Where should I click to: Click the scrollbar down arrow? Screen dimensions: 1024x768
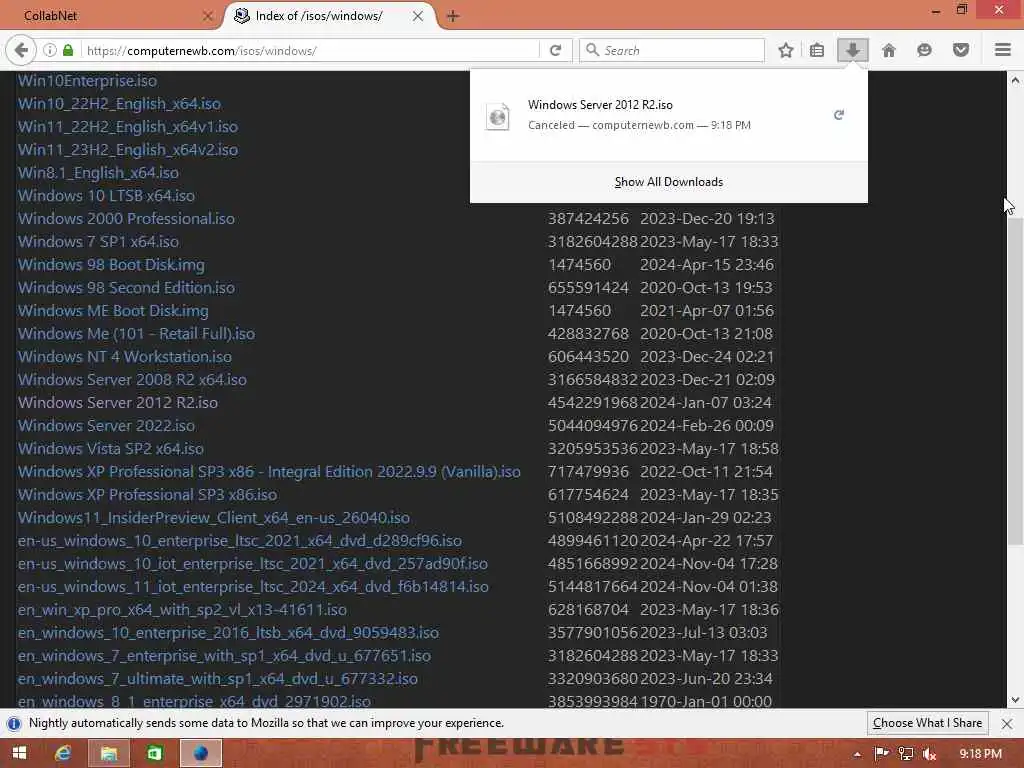coord(1015,700)
